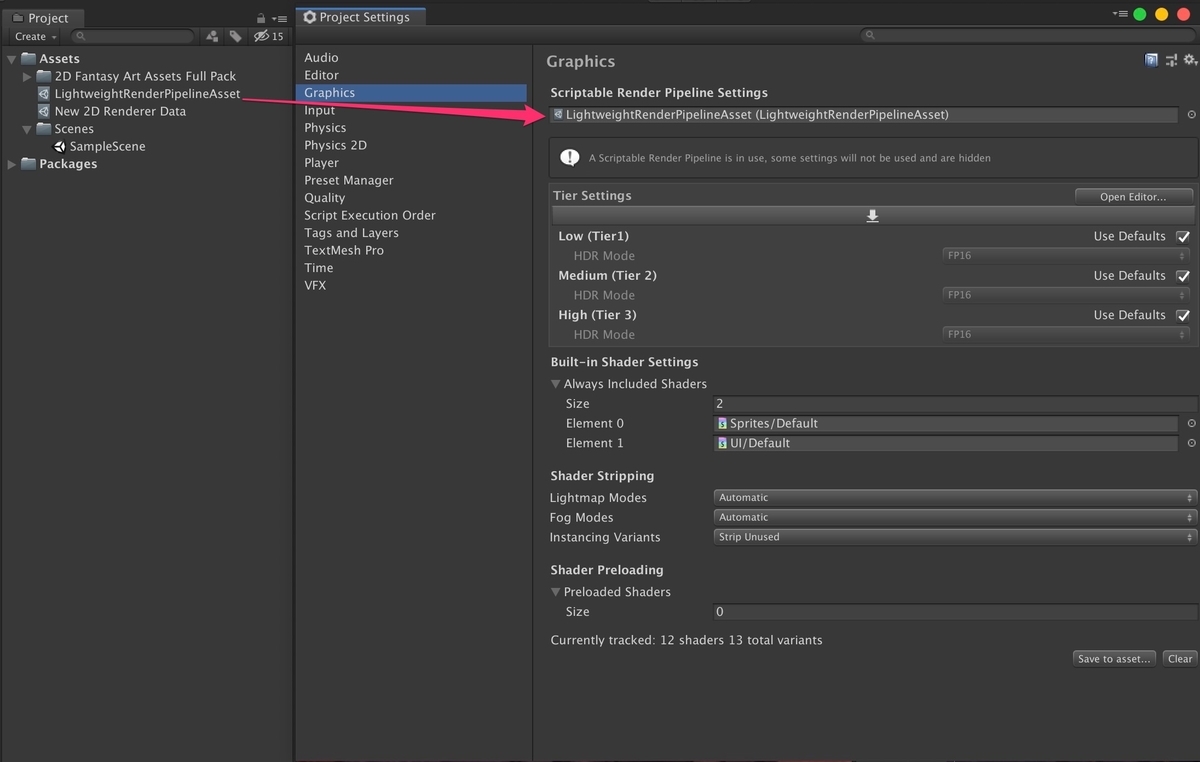Select the Physics 2D settings category
The image size is (1200, 762).
click(x=335, y=145)
